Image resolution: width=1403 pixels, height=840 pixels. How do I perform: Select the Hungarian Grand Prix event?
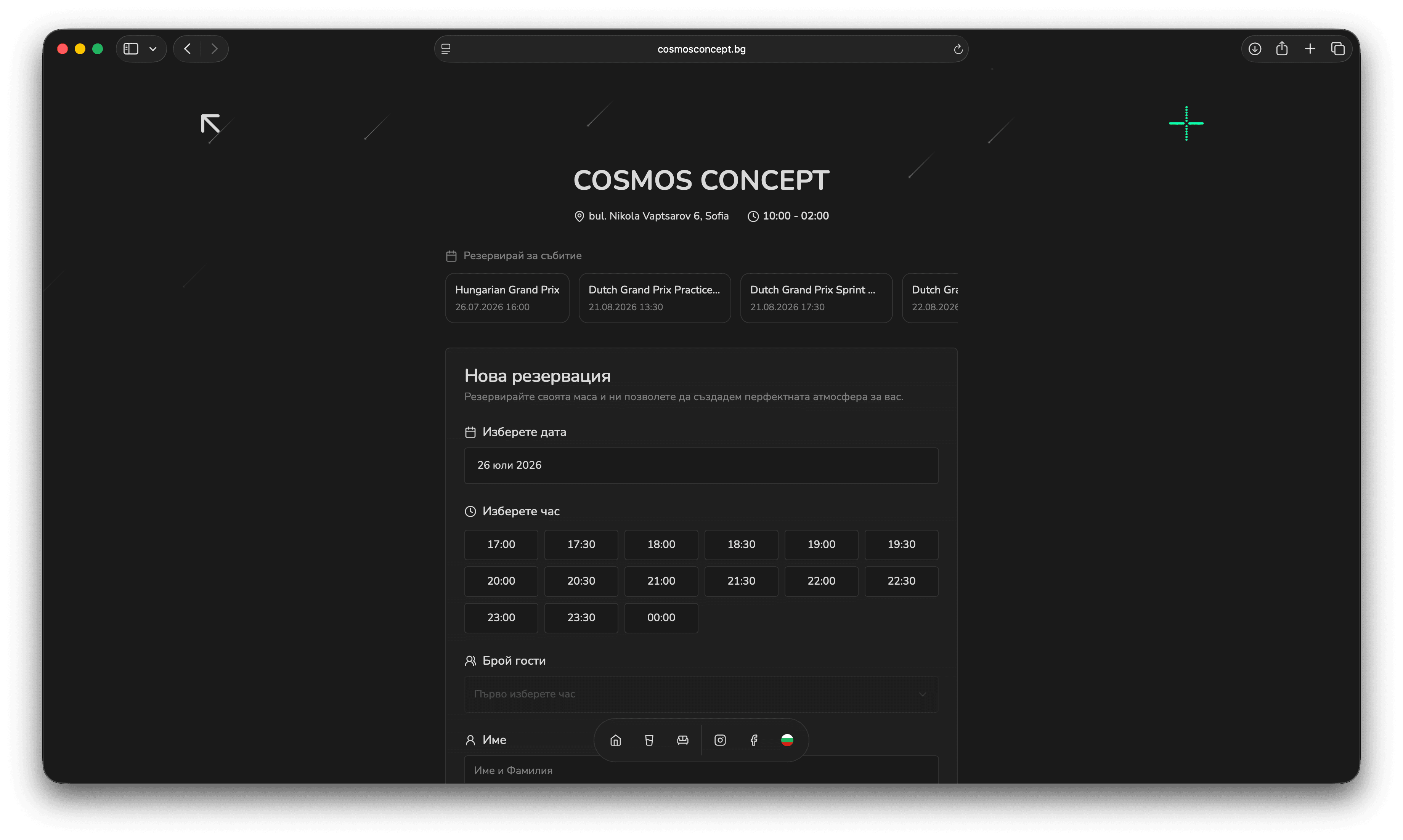coord(507,298)
